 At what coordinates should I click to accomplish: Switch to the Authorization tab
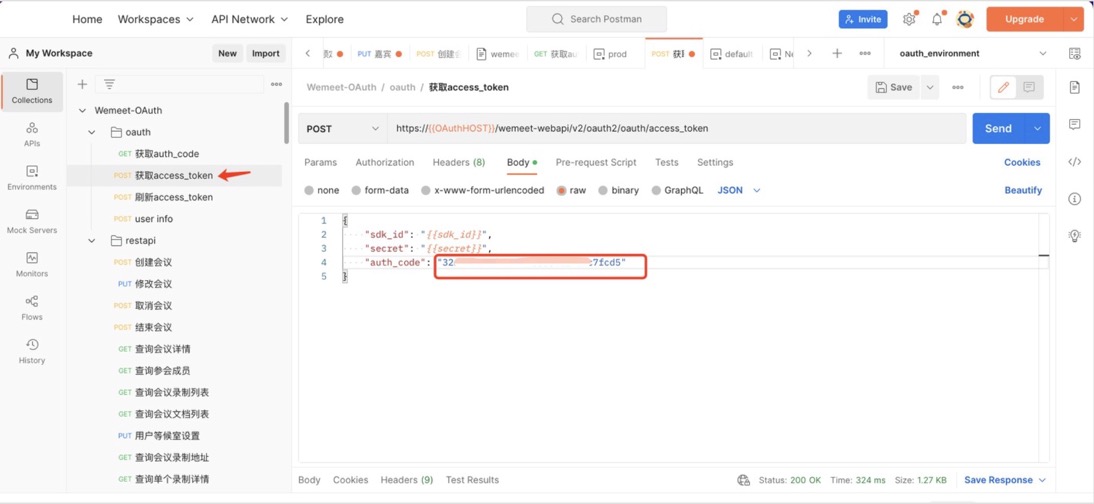(384, 163)
